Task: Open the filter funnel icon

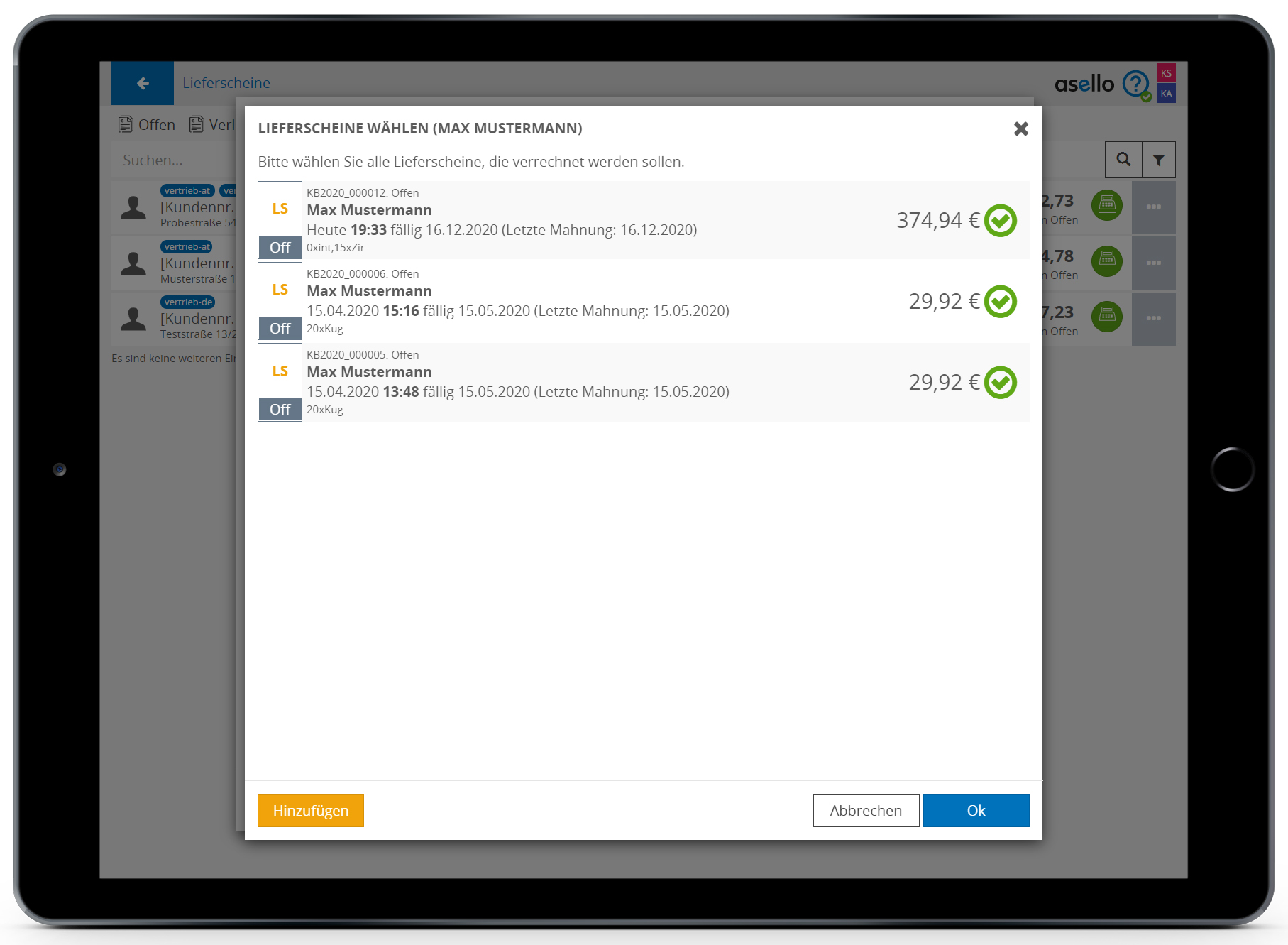Action: 1158,160
